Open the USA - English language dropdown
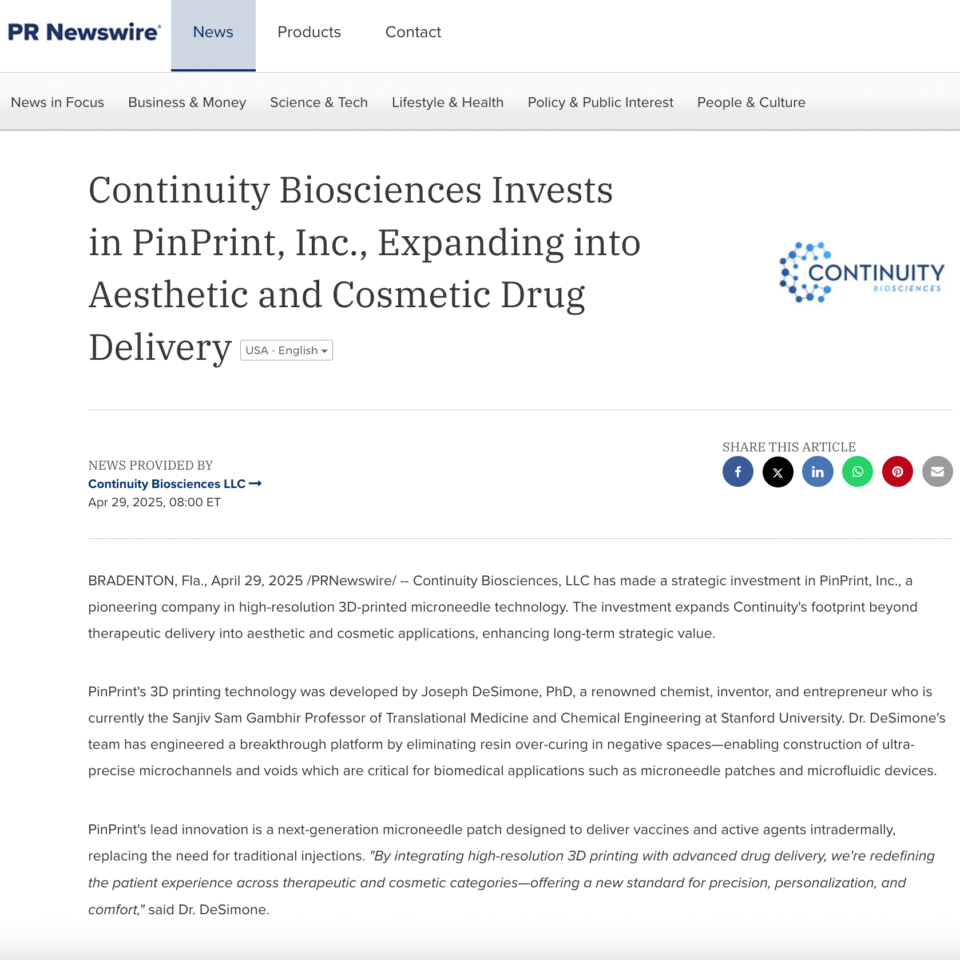The width and height of the screenshot is (960, 960). click(x=286, y=350)
